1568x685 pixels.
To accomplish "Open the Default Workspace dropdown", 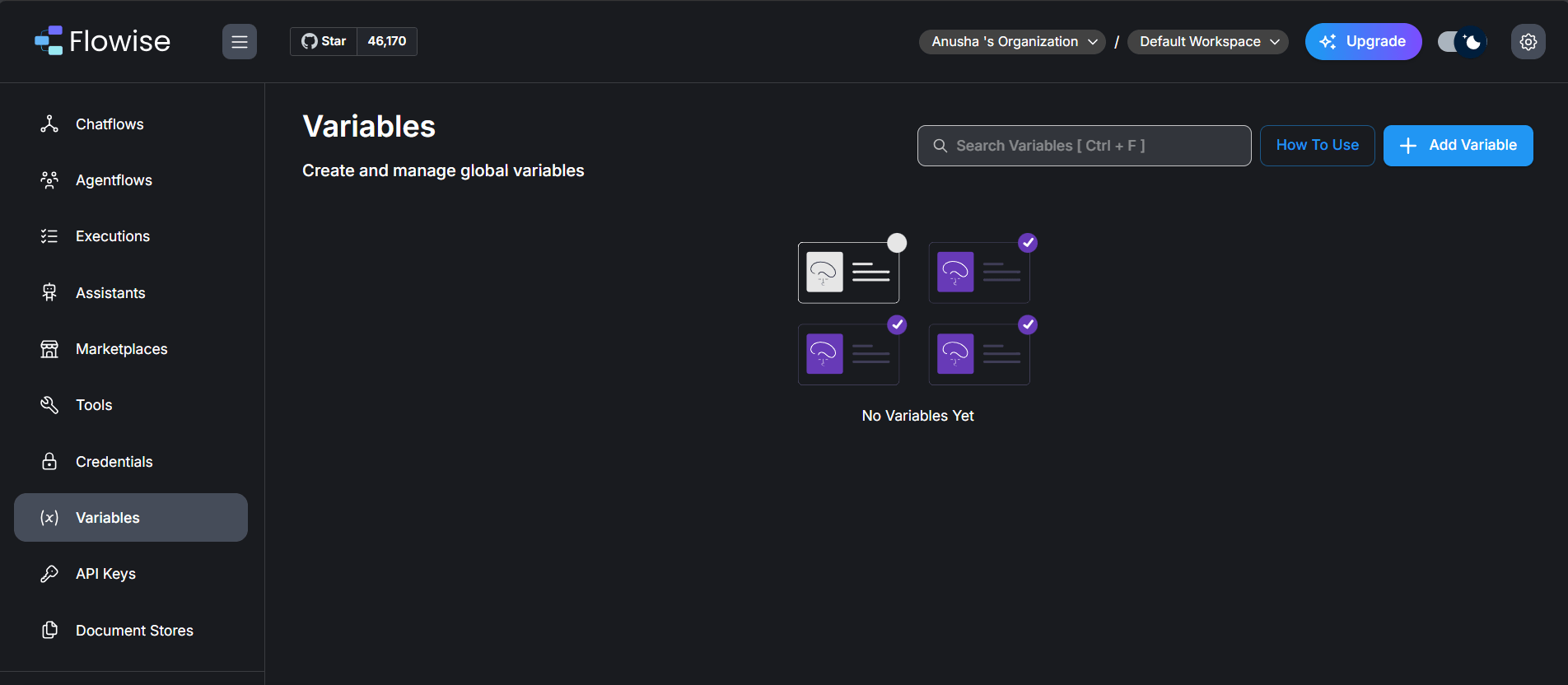I will (x=1207, y=42).
